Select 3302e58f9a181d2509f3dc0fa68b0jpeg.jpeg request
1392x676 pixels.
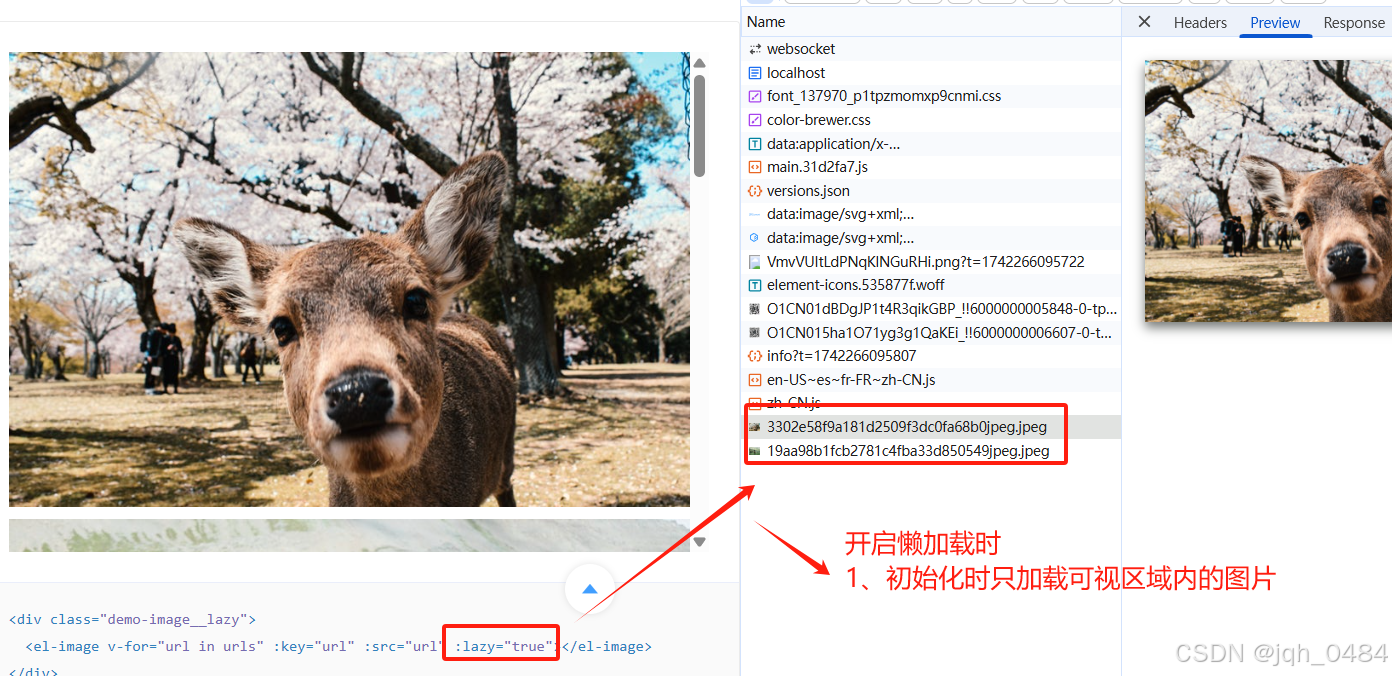coord(931,427)
